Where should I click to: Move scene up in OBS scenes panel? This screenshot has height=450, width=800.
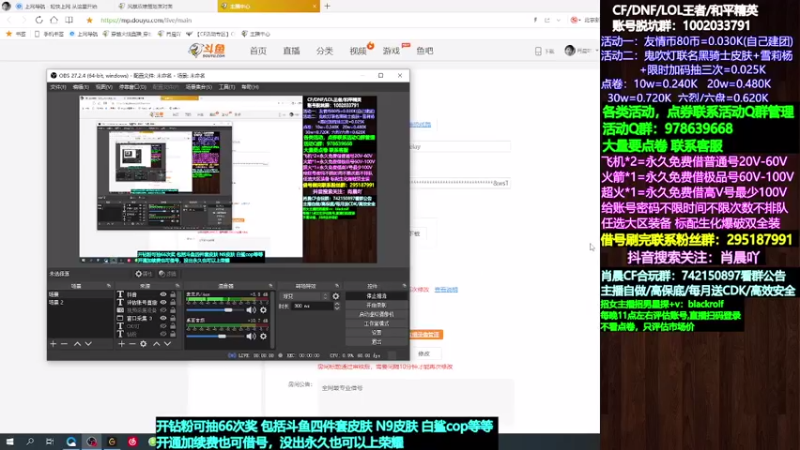click(77, 344)
